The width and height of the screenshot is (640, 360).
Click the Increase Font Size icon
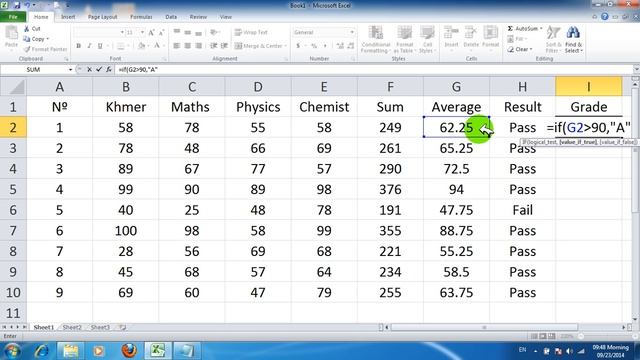coord(151,32)
